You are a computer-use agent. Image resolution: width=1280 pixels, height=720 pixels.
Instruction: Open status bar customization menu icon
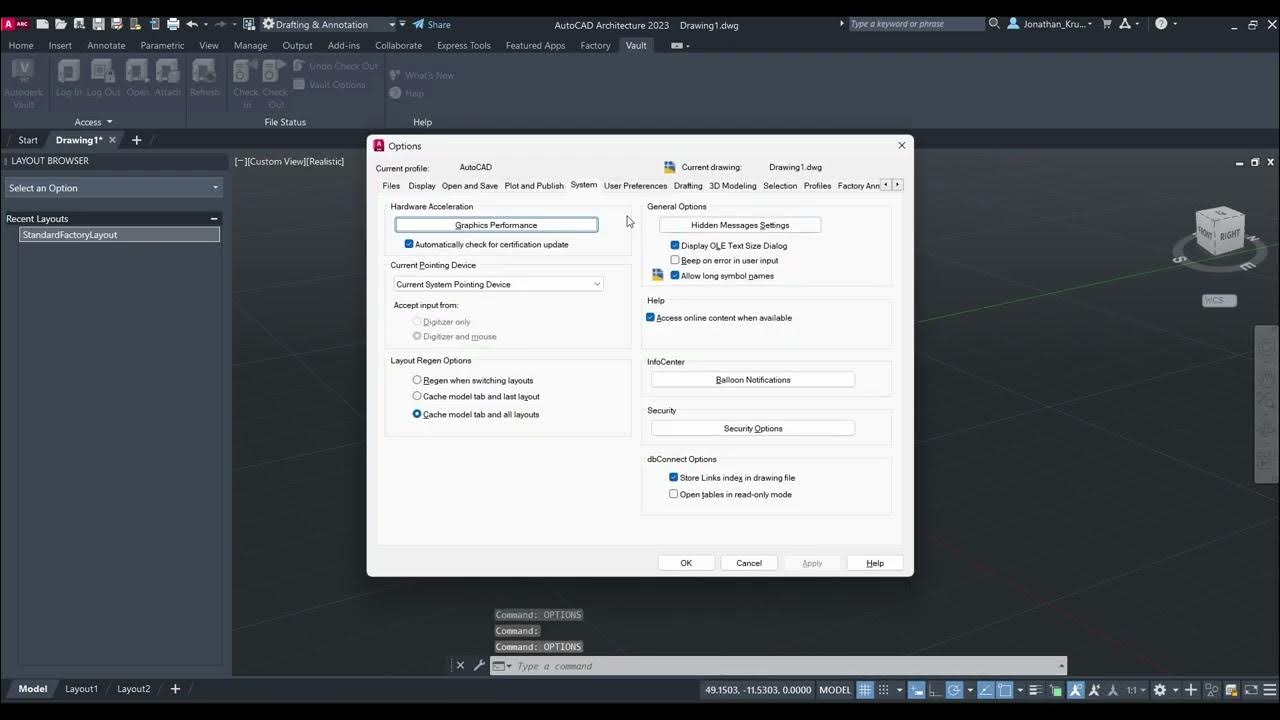[x=1268, y=690]
